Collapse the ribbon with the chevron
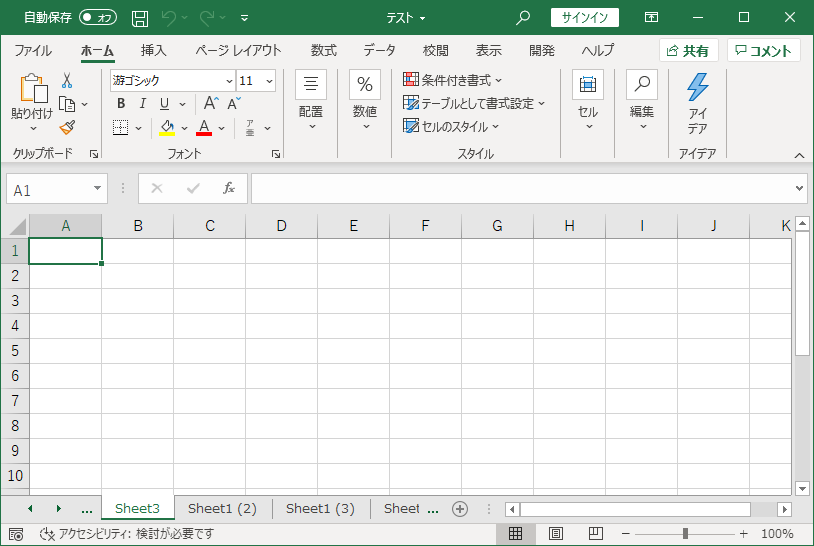The image size is (814, 546). (799, 155)
